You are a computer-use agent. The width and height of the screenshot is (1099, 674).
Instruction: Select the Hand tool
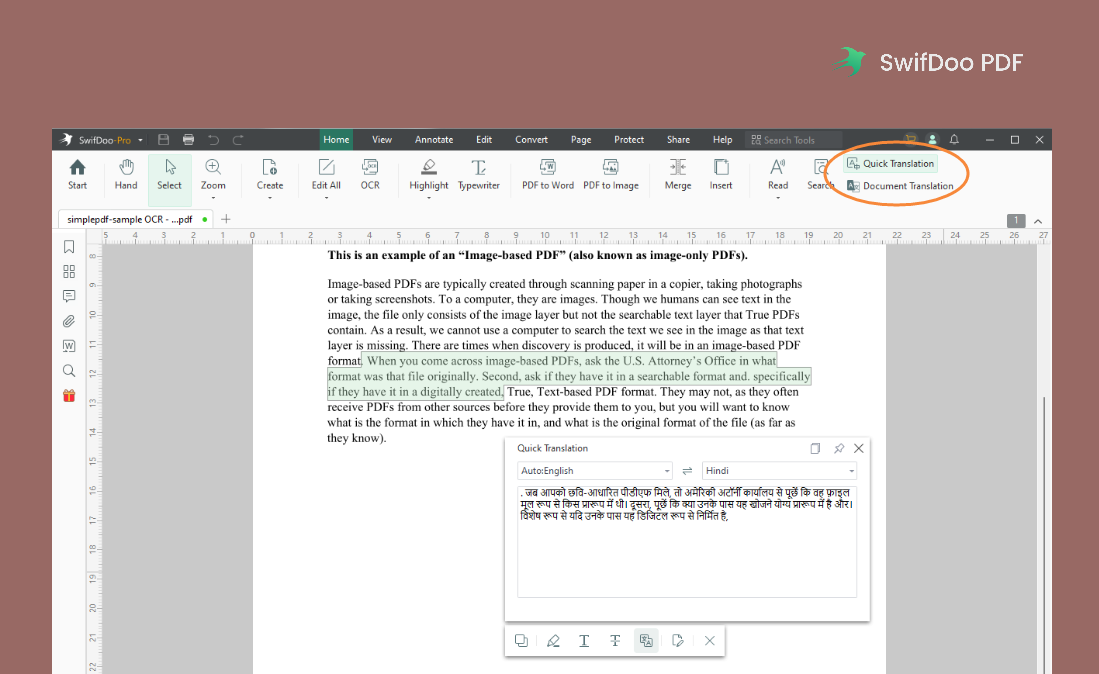(126, 174)
